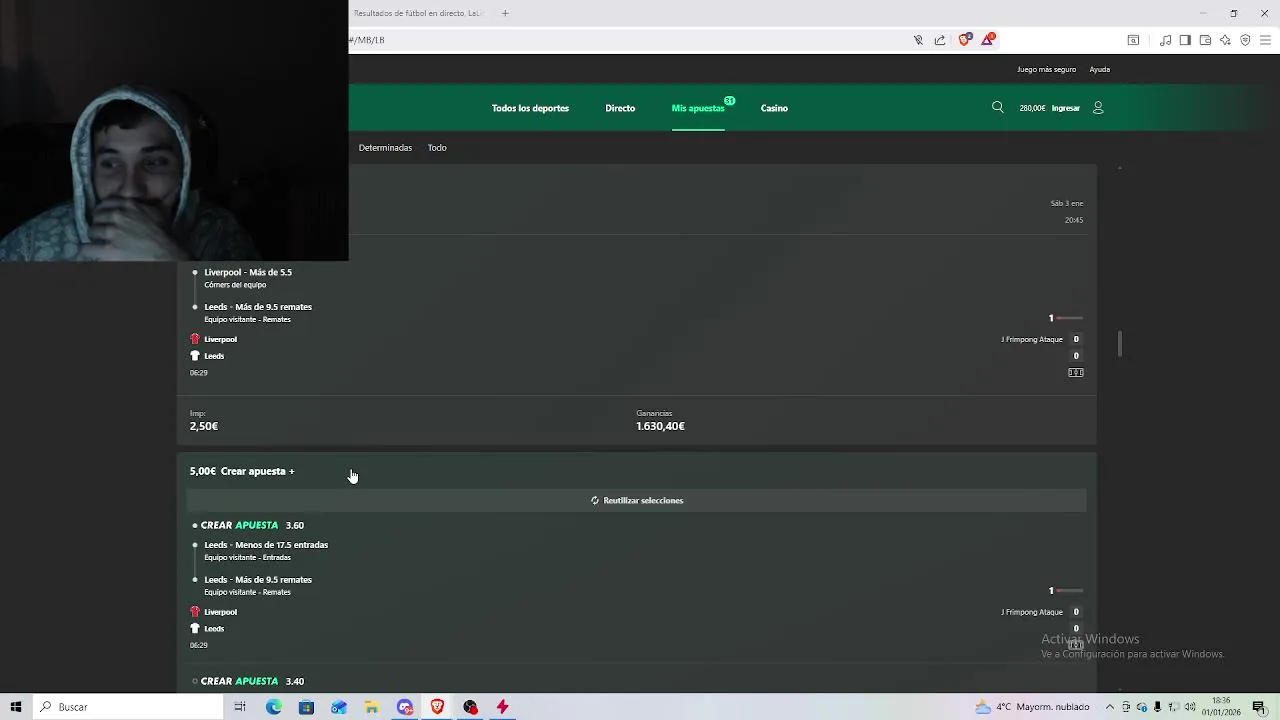
Task: Click Reutilizar selecciones button
Action: [636, 500]
